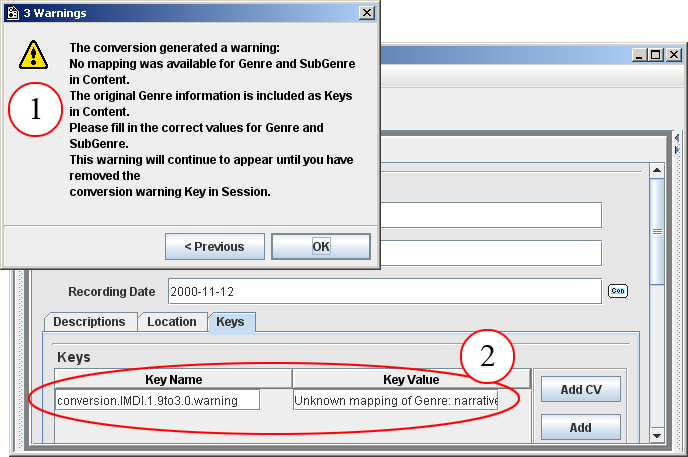688x457 pixels.
Task: Click the yellow warning triangle icon
Action: point(33,55)
